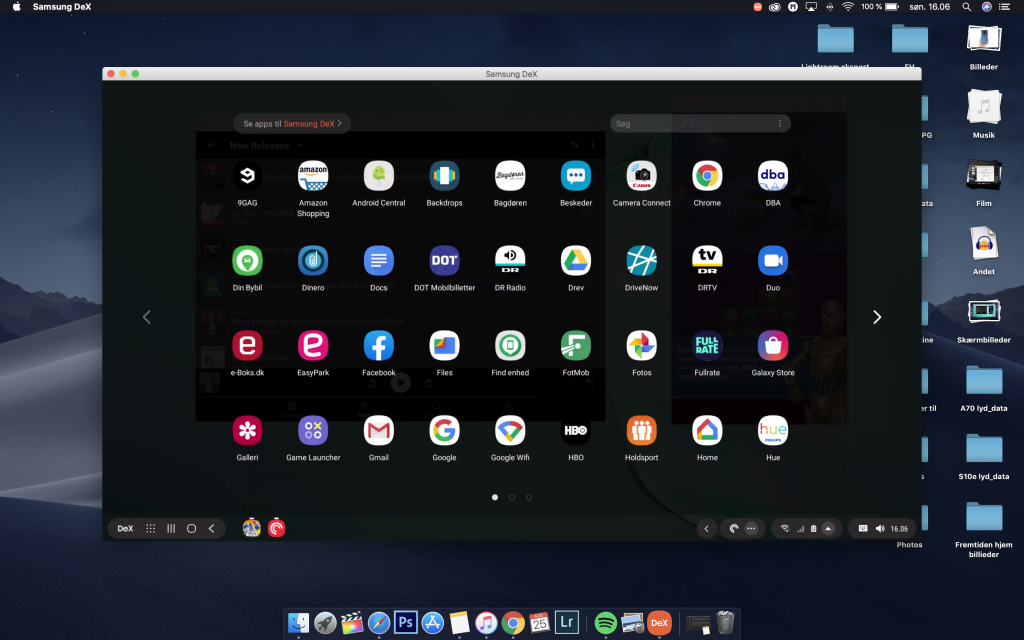Open the Duo video app
Viewport: 1024px width, 640px height.
coord(773,261)
